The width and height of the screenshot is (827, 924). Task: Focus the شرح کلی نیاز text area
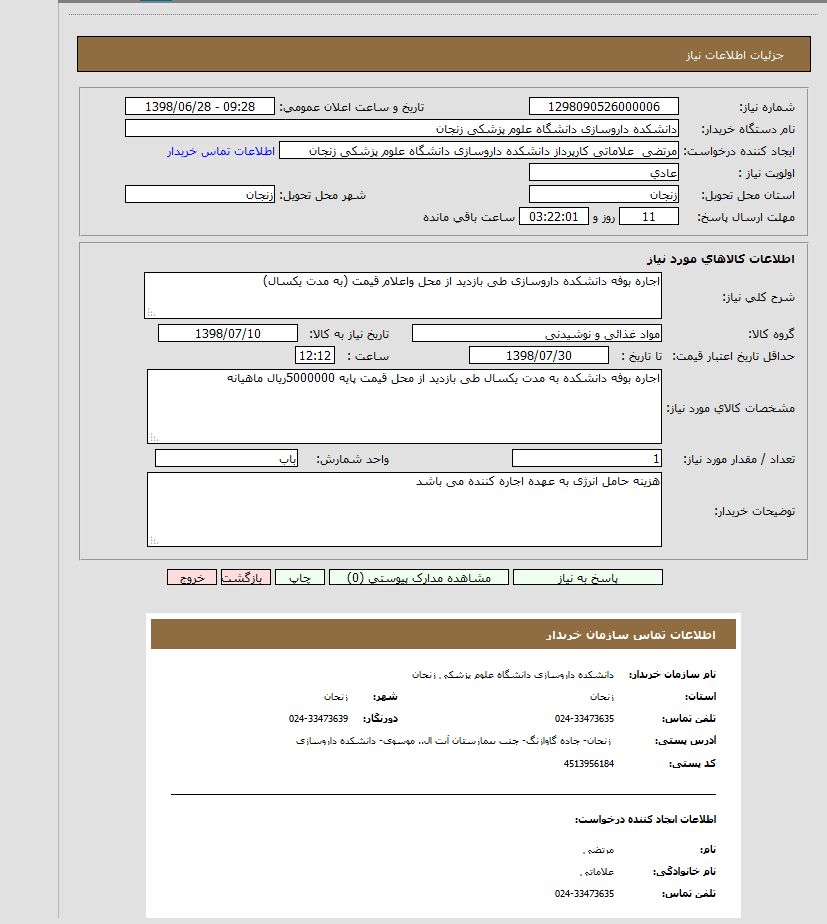[402, 296]
